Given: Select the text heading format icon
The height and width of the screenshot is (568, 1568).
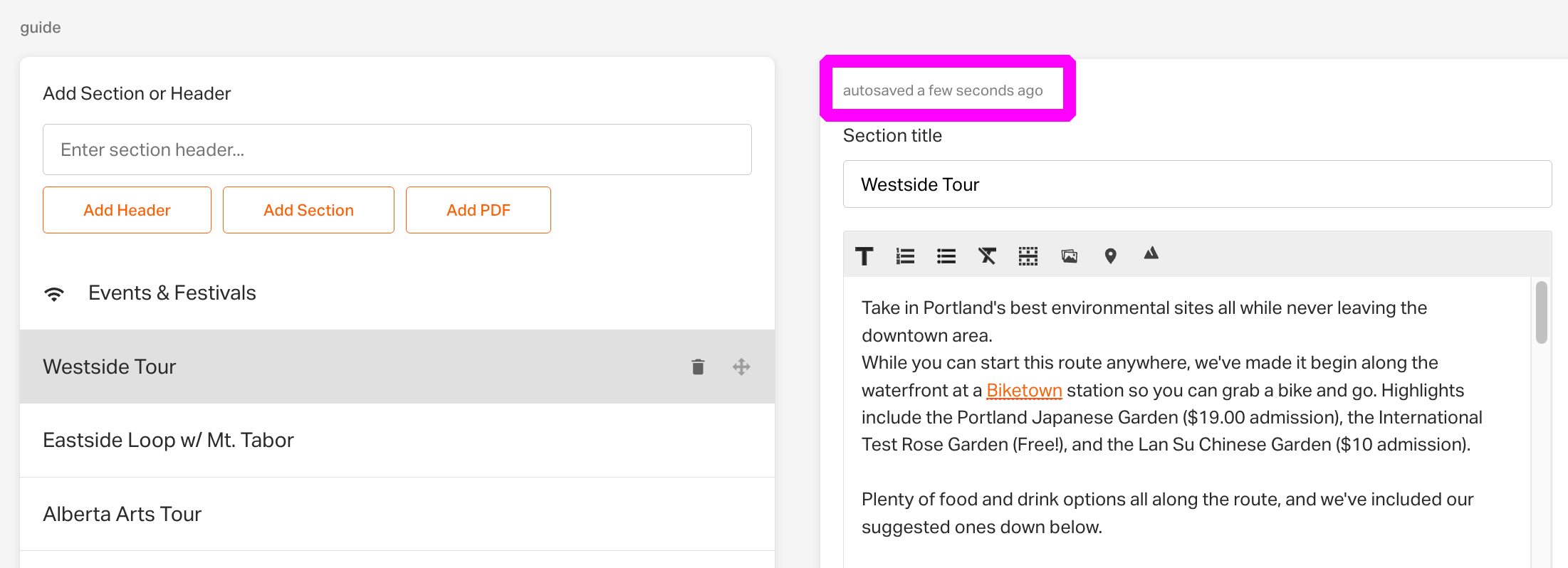Looking at the screenshot, I should pyautogui.click(x=864, y=256).
